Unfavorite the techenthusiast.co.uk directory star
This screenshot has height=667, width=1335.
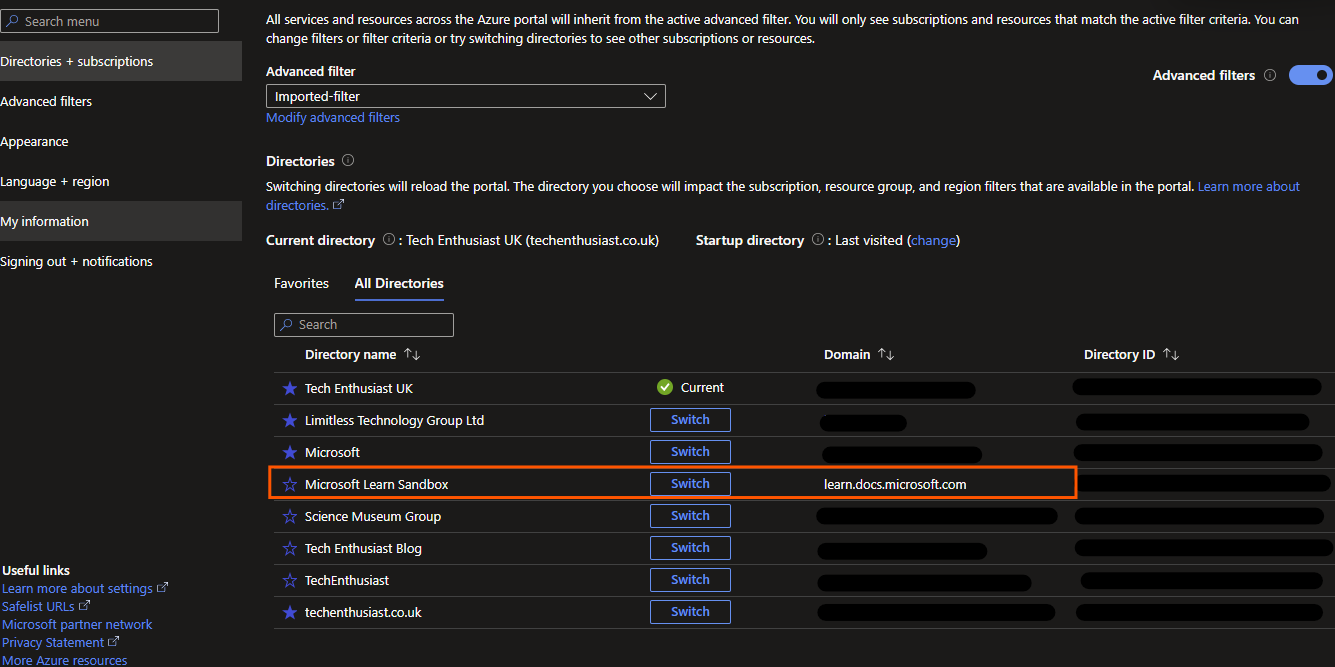289,611
